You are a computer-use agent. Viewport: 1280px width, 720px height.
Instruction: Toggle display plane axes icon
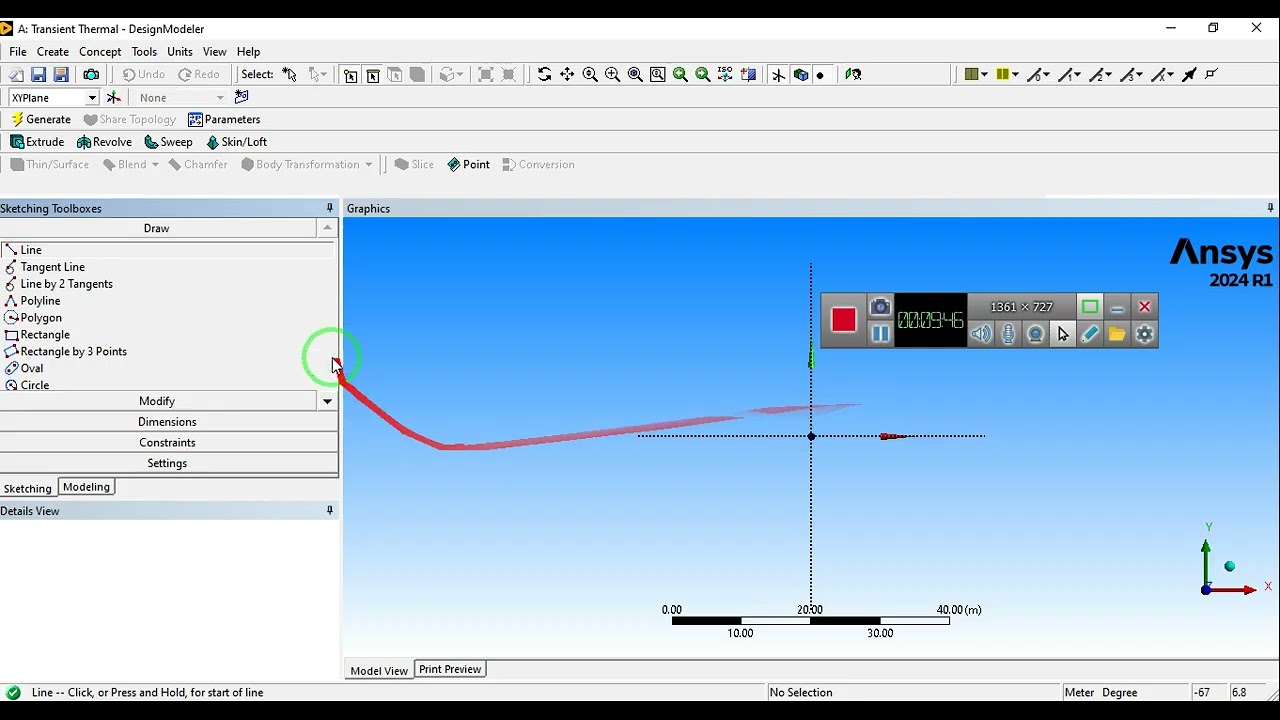(778, 75)
